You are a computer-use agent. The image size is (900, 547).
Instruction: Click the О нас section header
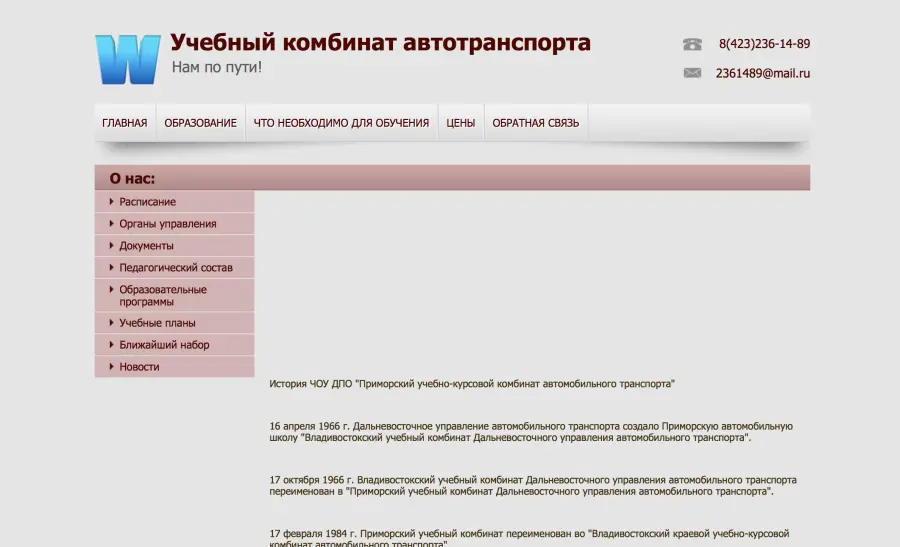click(132, 178)
